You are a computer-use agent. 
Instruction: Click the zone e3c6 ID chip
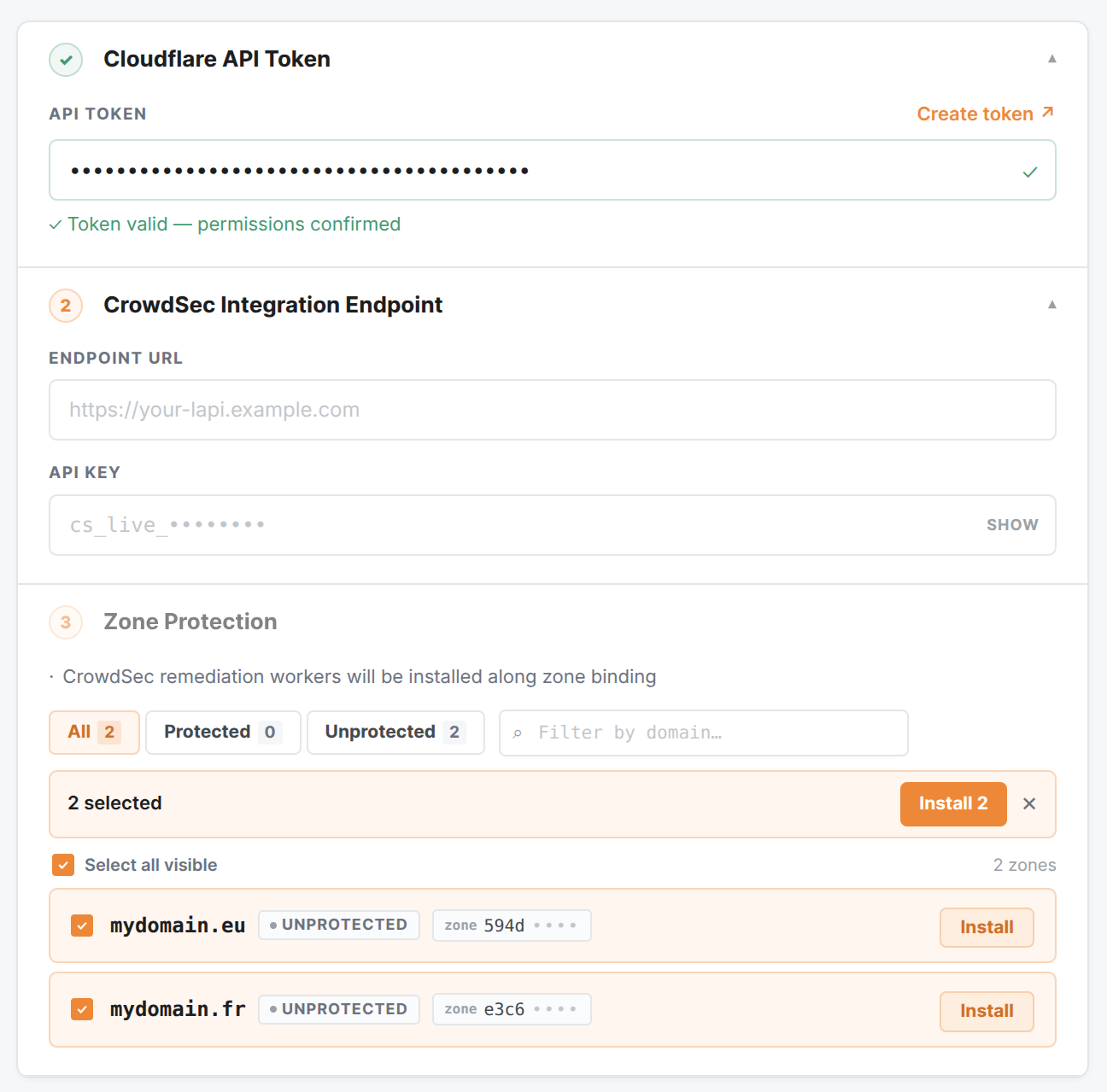pyautogui.click(x=512, y=1009)
